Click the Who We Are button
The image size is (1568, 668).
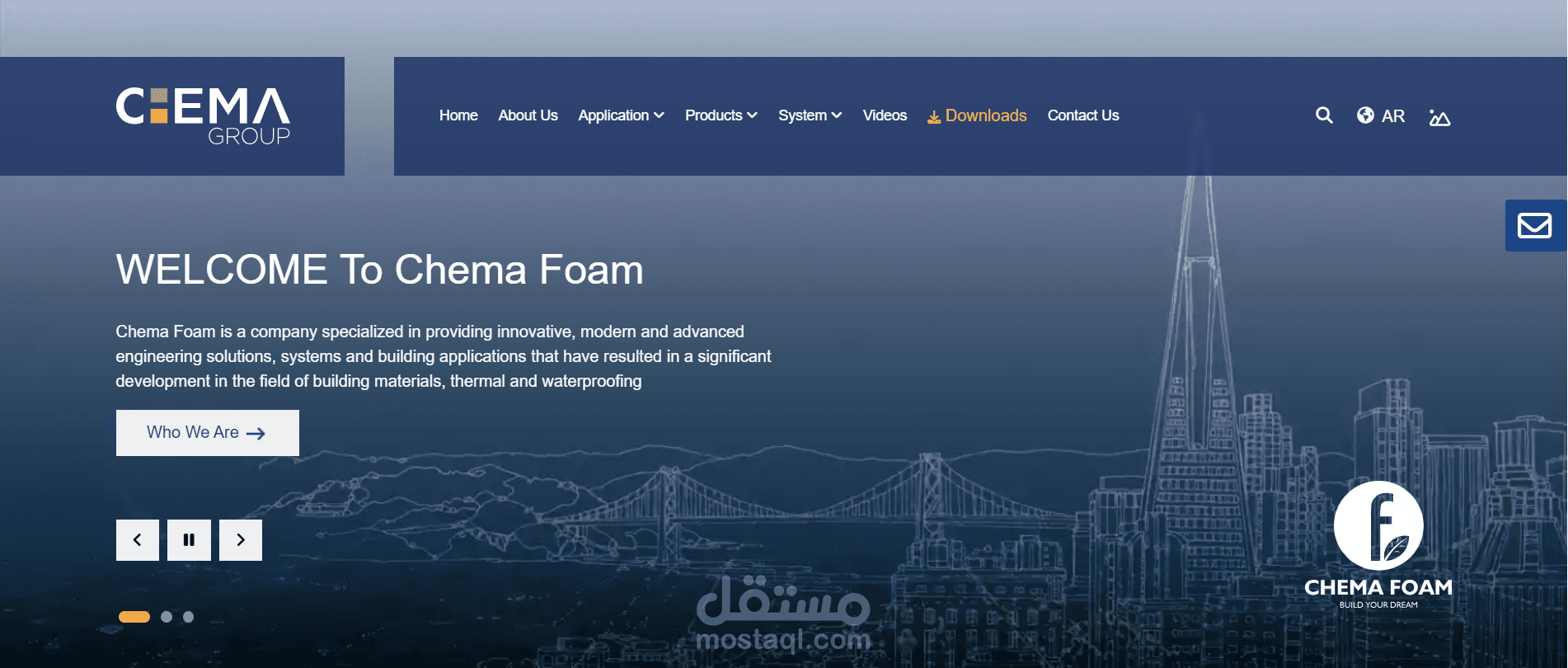pyautogui.click(x=208, y=433)
